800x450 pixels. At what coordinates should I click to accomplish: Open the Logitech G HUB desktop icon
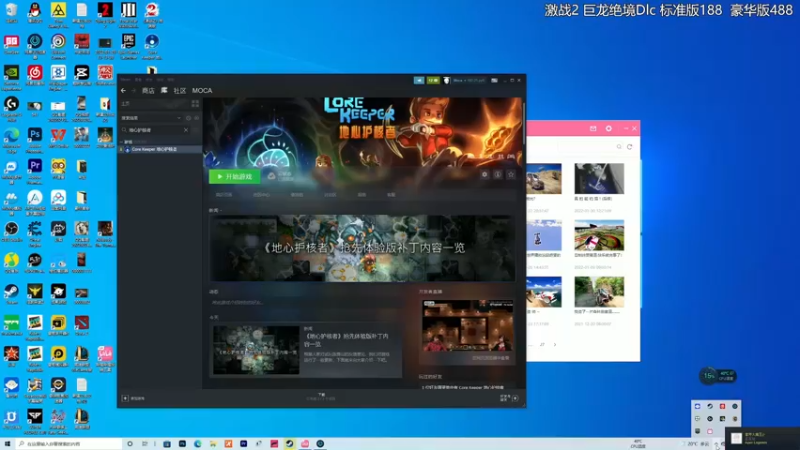[x=11, y=107]
